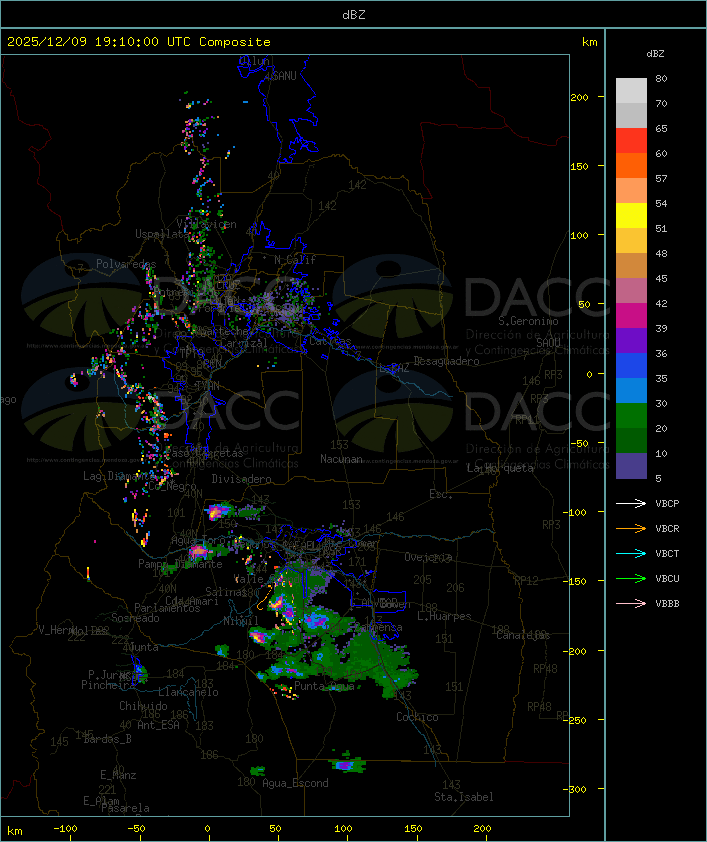Click the km label at top right
707x842 pixels.
pos(590,42)
